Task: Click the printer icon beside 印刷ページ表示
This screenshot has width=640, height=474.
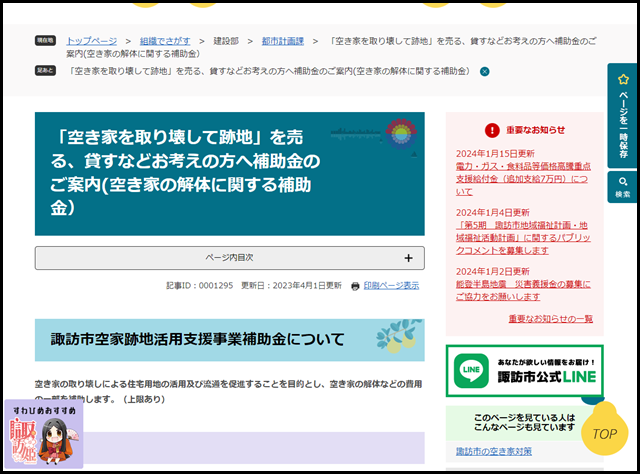Action: tap(355, 286)
